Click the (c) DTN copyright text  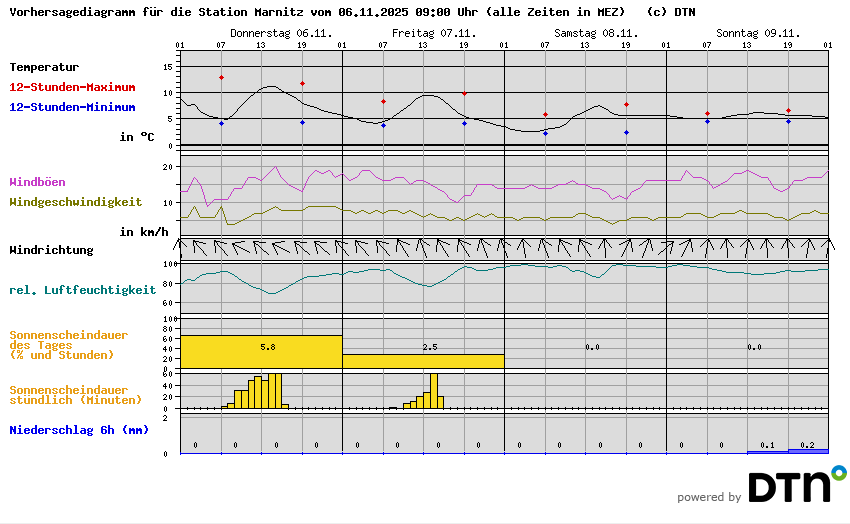(x=671, y=12)
